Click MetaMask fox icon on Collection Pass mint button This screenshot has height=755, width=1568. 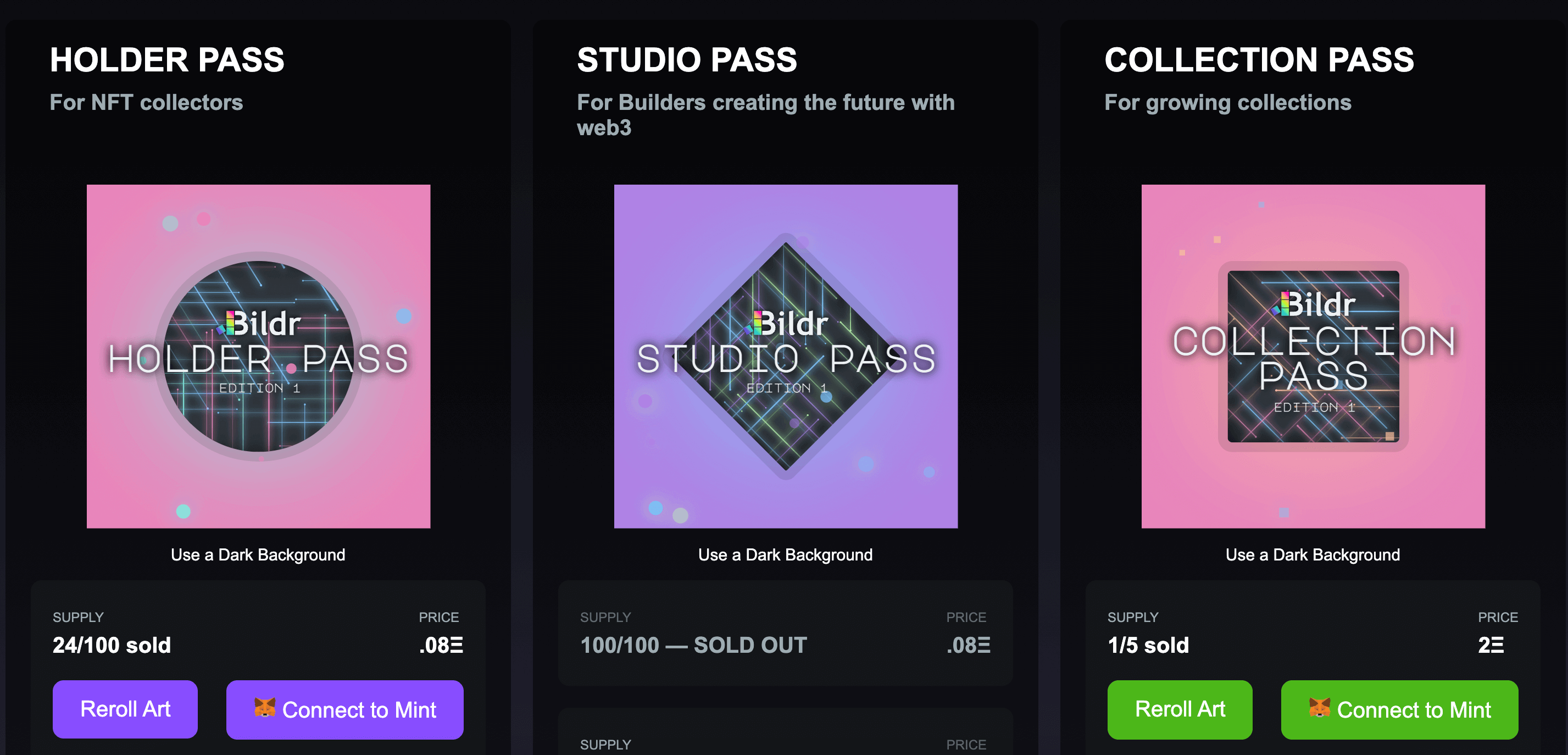click(x=1320, y=708)
